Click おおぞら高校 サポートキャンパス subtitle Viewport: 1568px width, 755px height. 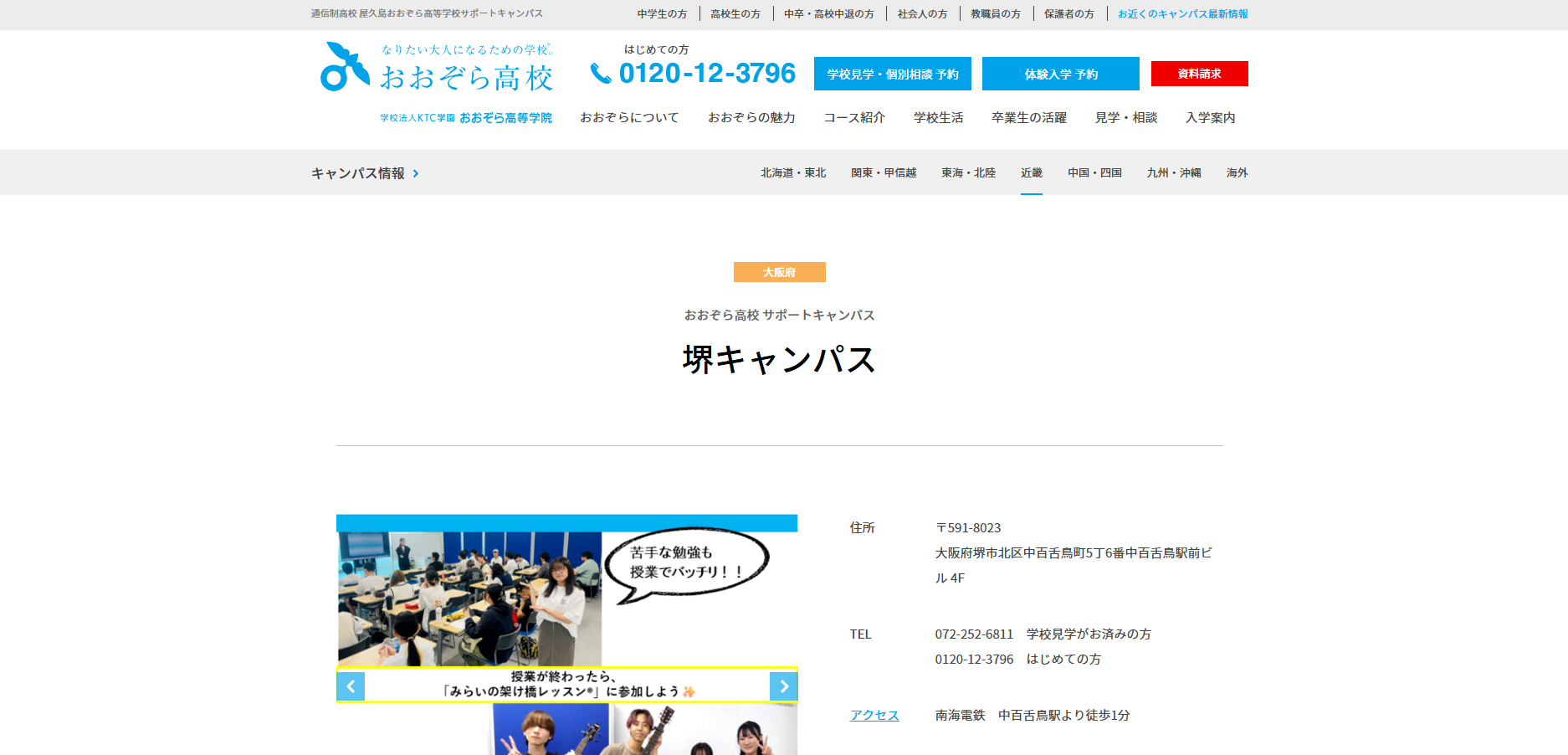779,316
